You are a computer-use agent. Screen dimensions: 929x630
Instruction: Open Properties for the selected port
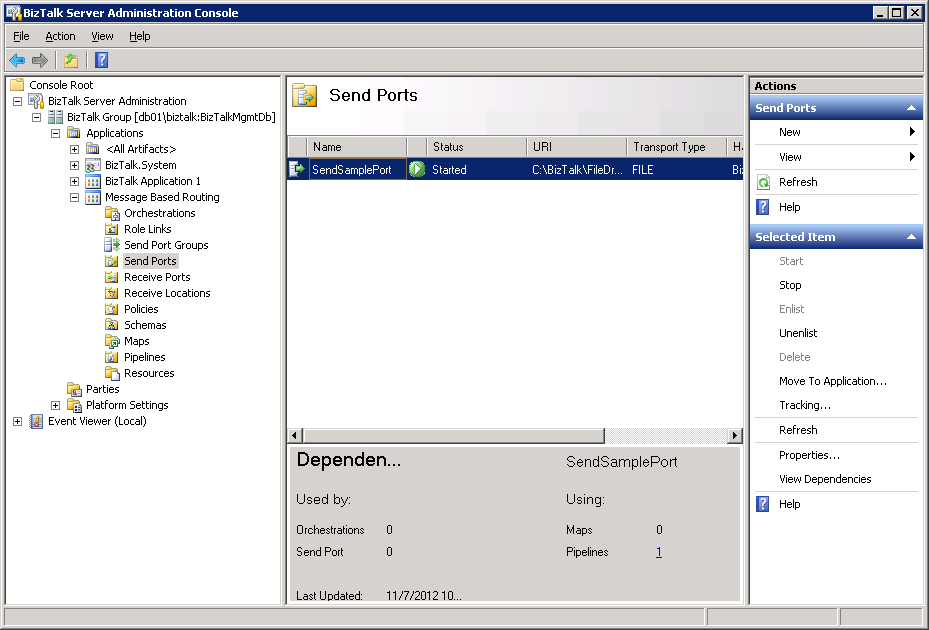(x=809, y=455)
